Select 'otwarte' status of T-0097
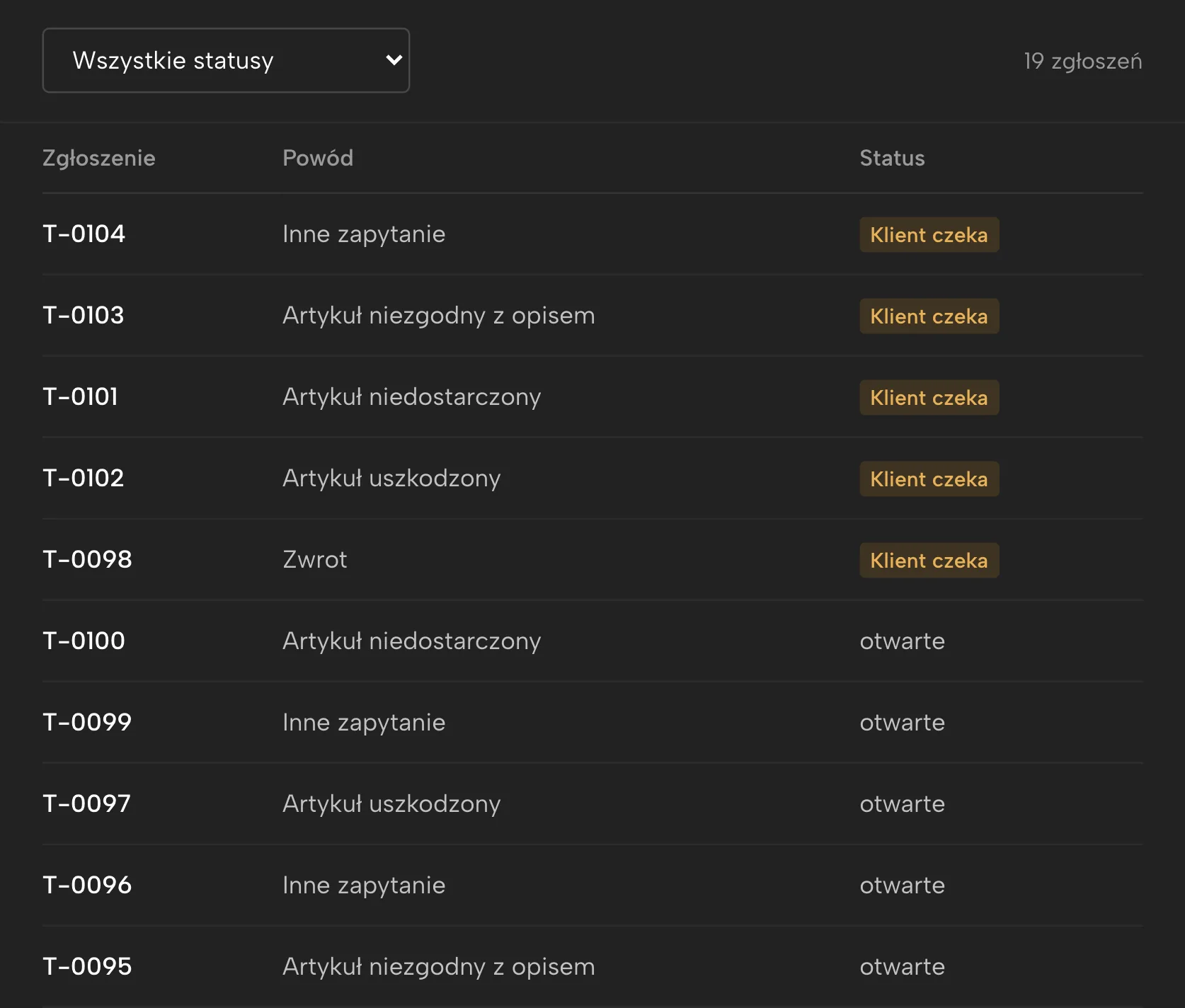The width and height of the screenshot is (1185, 1008). click(902, 803)
